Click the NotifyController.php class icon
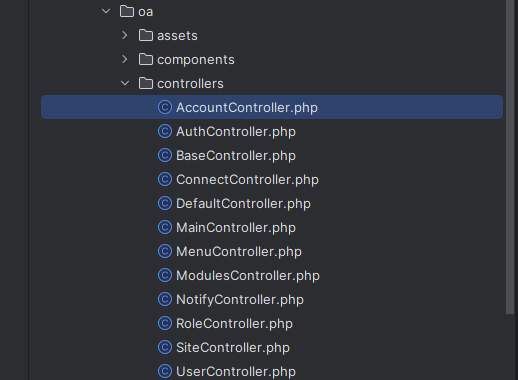Screen dimensions: 518x380 point(165,299)
